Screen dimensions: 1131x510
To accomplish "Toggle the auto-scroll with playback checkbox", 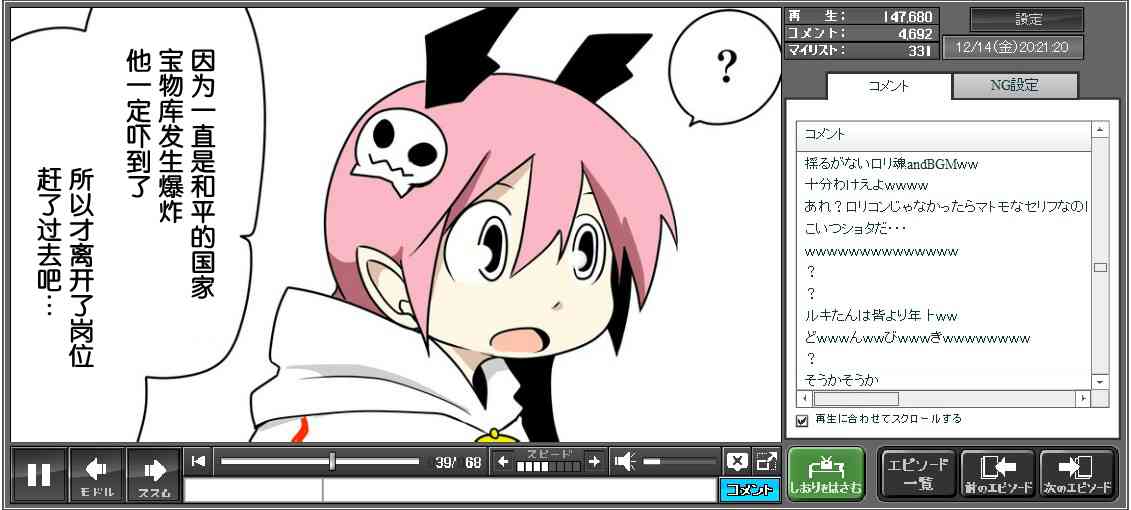I will click(x=801, y=420).
